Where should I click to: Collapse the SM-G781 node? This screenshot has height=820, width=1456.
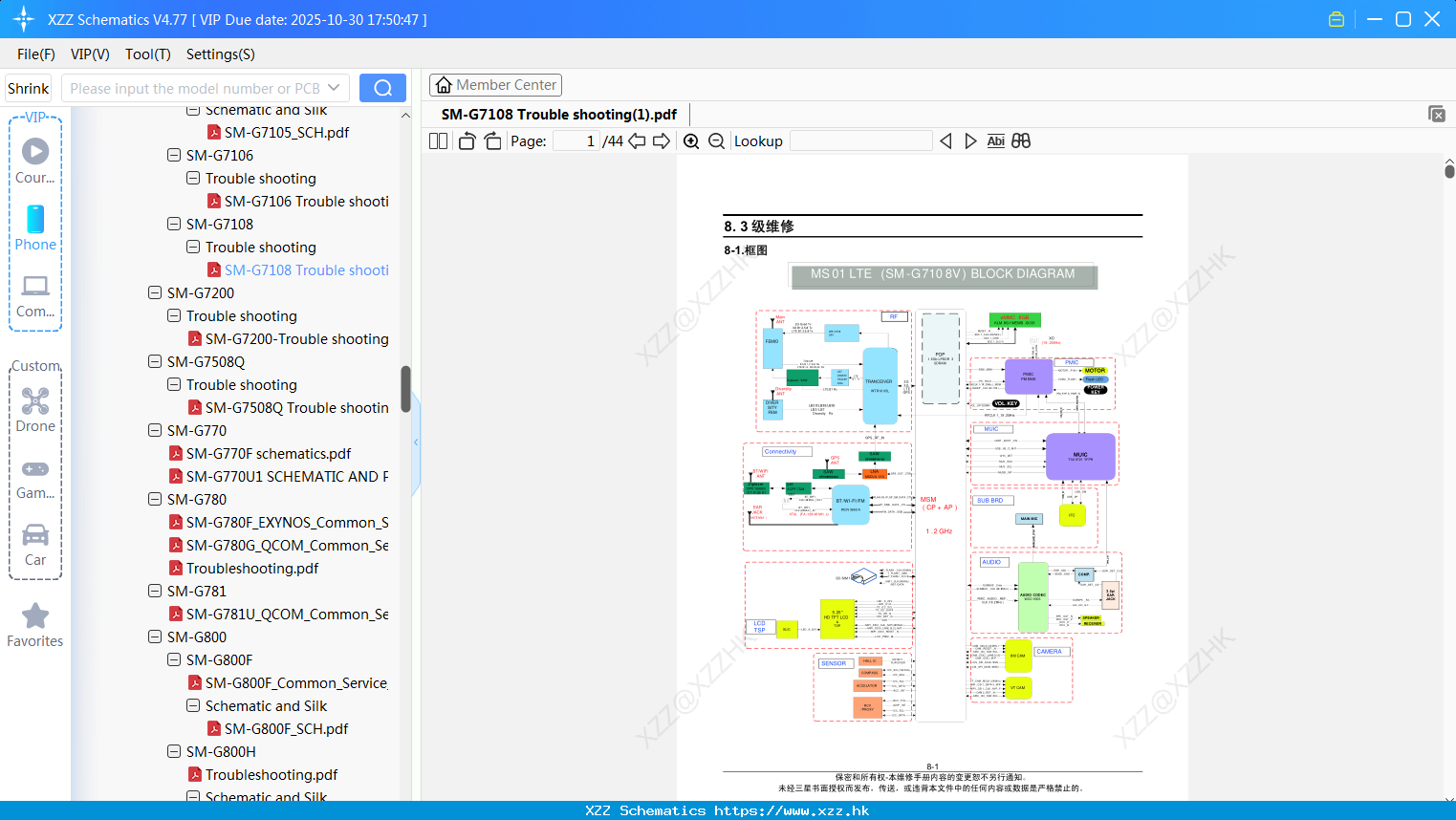pyautogui.click(x=155, y=591)
